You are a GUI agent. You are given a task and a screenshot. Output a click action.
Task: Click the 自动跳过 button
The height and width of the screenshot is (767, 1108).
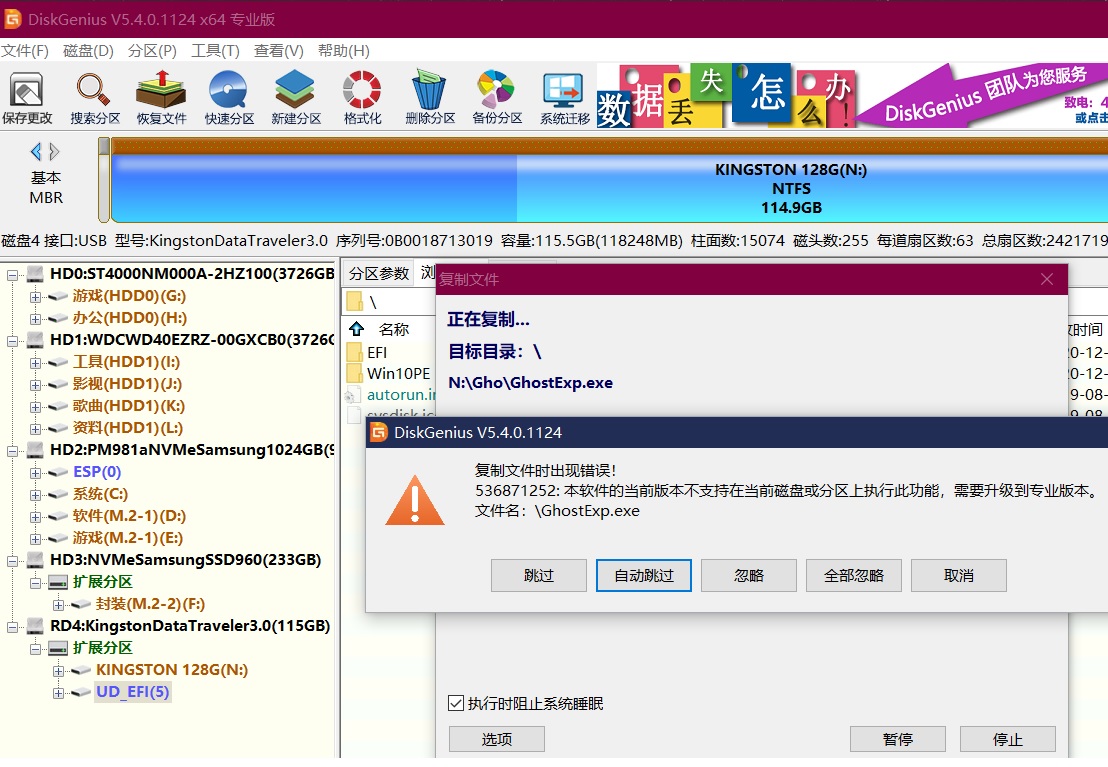click(x=644, y=575)
